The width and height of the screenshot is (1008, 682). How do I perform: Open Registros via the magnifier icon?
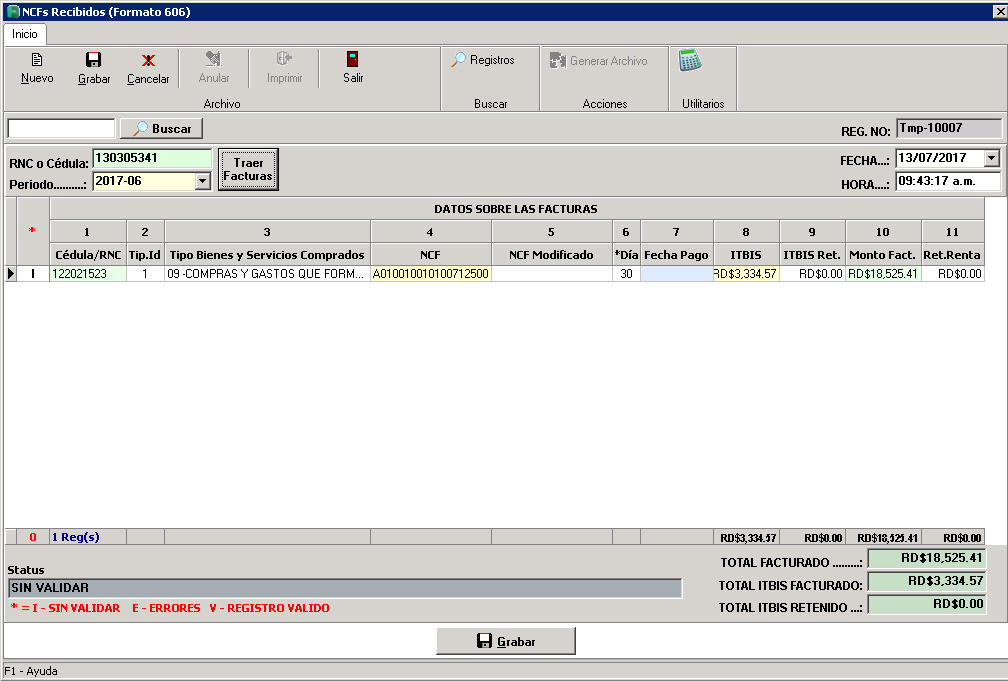coord(489,60)
